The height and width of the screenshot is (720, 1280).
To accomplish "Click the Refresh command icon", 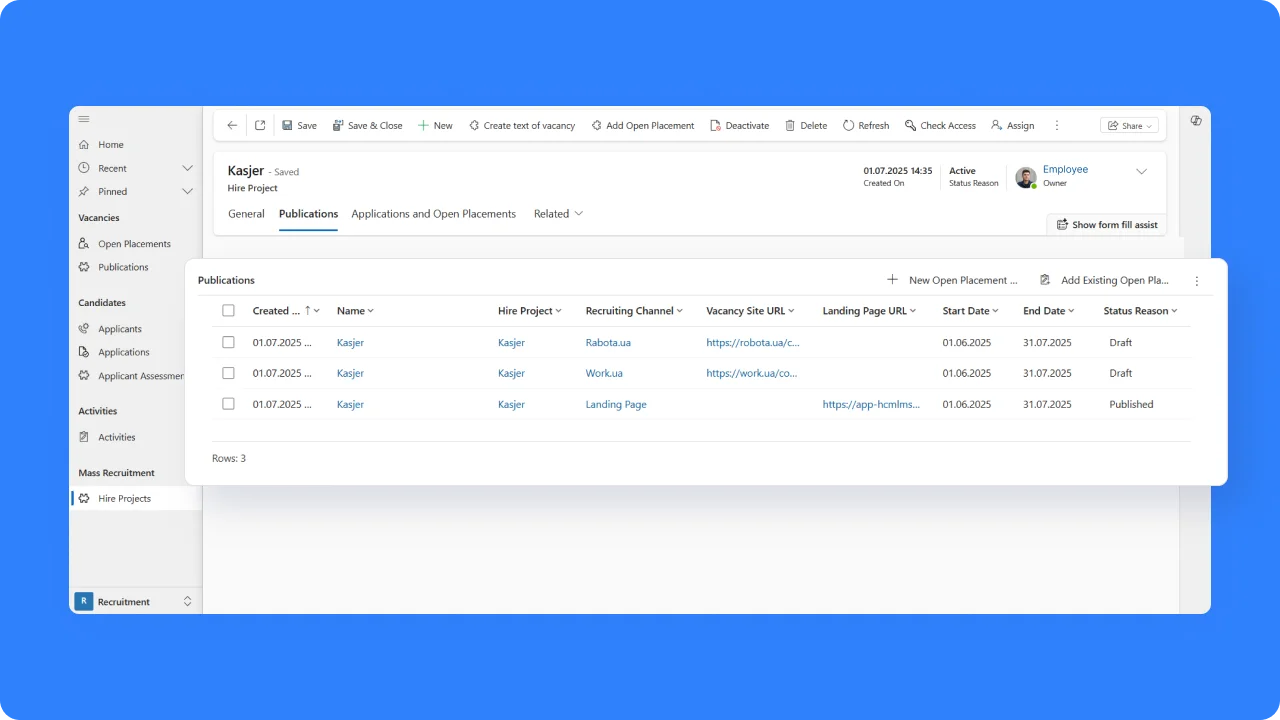I will 849,126.
